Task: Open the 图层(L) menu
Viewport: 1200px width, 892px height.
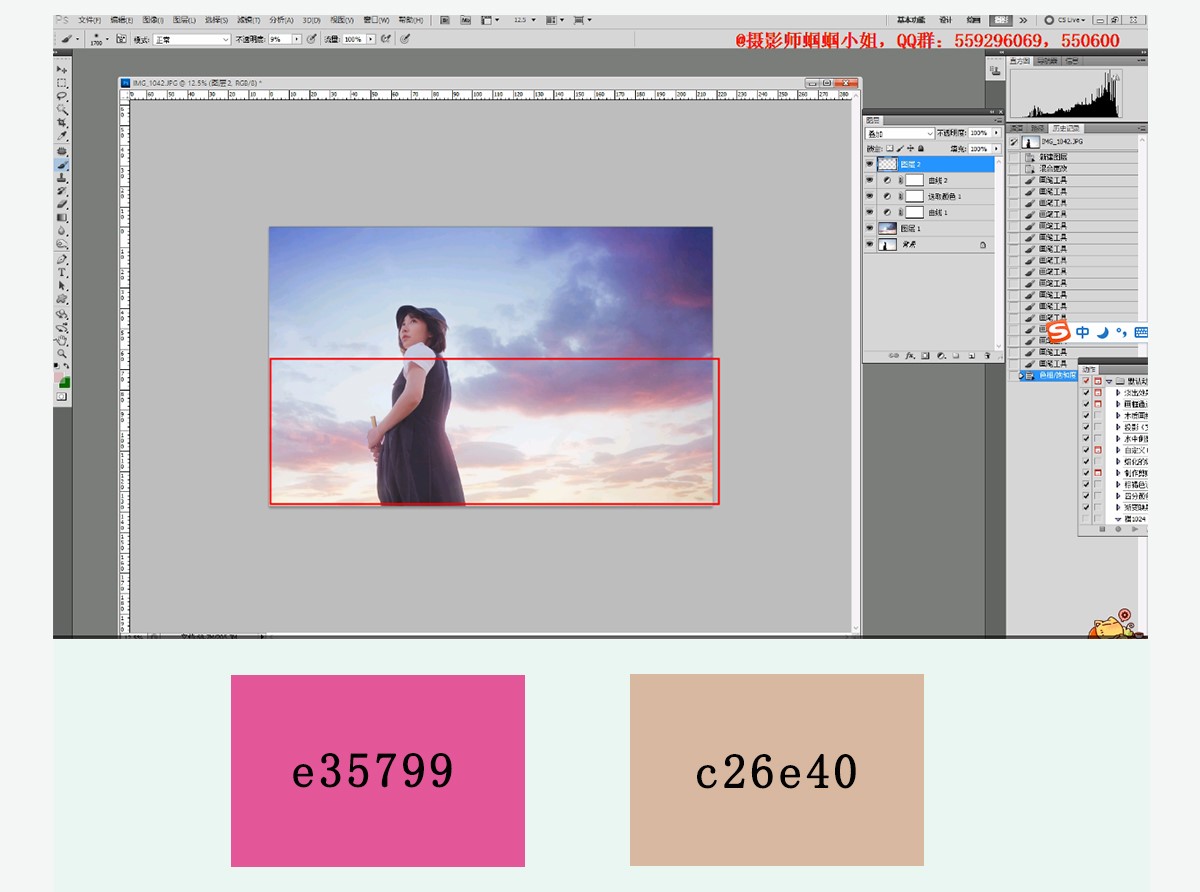Action: pos(184,20)
